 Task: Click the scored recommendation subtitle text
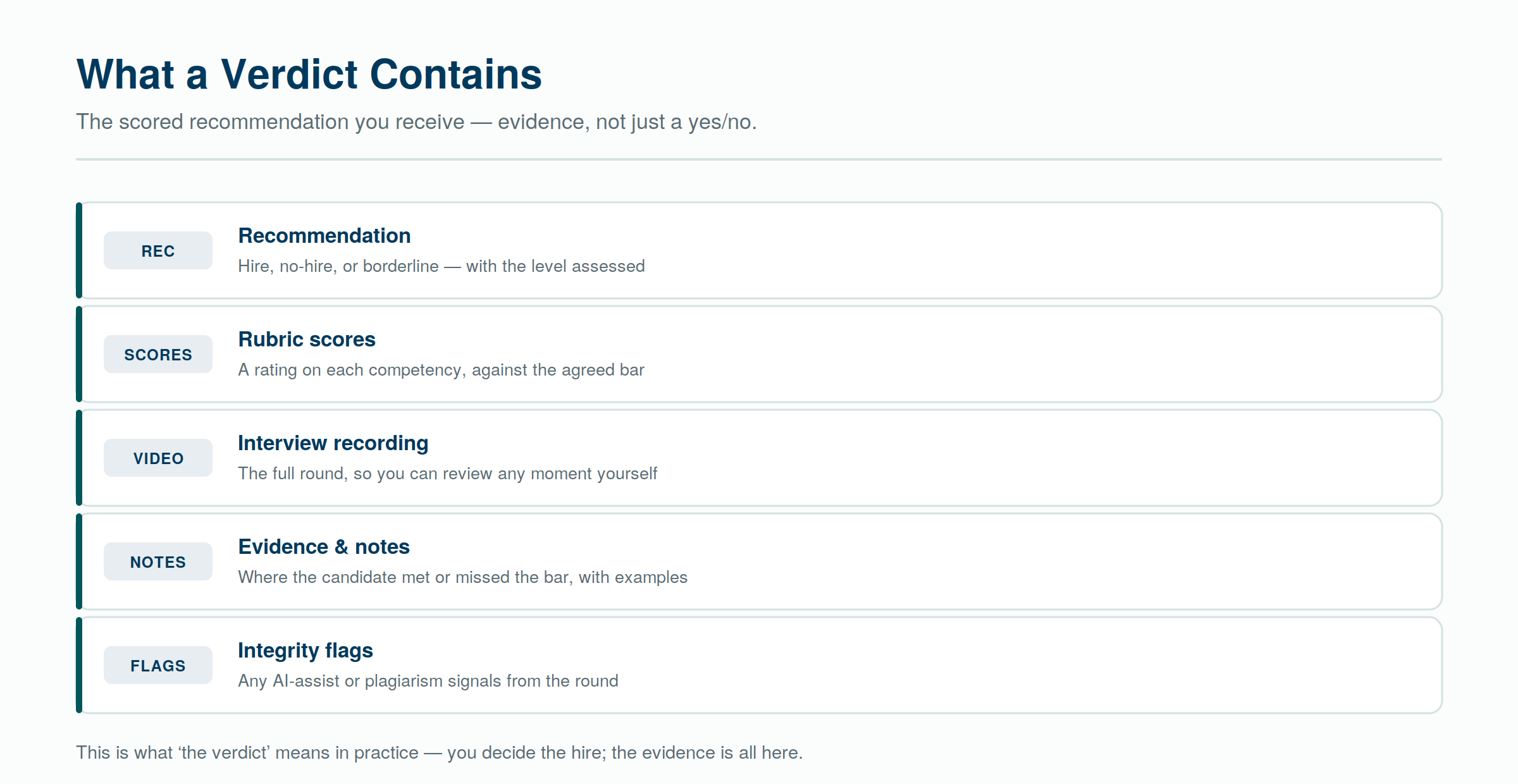coord(416,121)
